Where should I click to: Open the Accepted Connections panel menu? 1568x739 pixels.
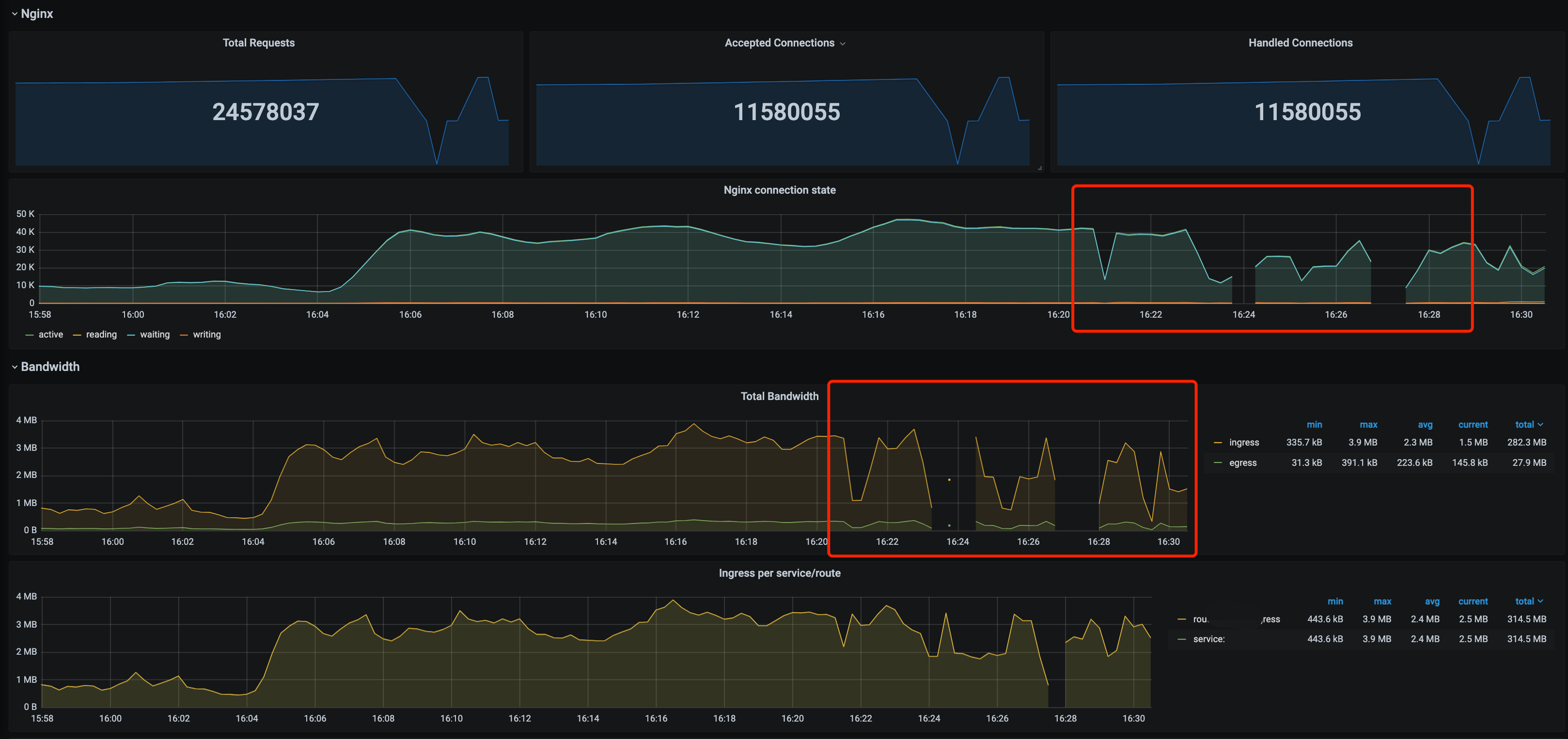click(x=843, y=43)
